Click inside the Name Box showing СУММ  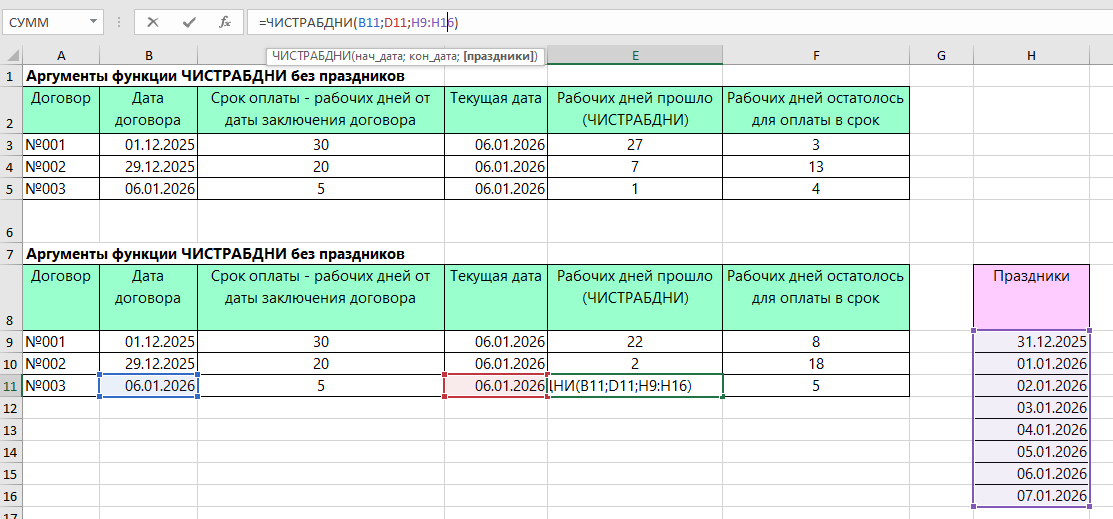44,22
